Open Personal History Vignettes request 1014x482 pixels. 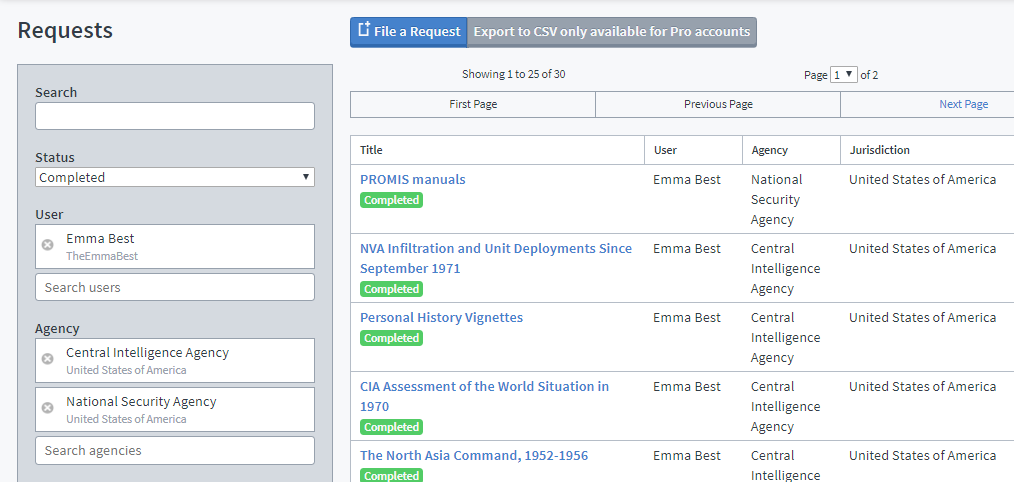click(442, 318)
